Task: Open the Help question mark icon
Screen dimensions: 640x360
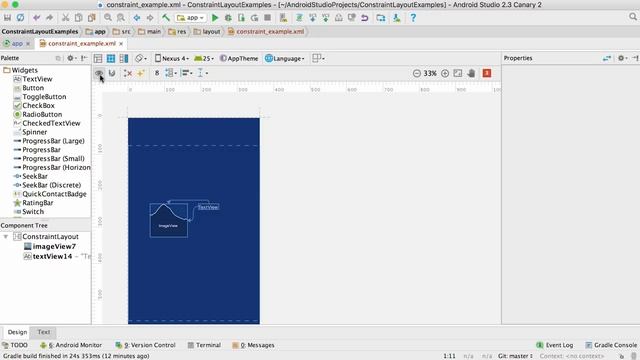Action: 413,18
